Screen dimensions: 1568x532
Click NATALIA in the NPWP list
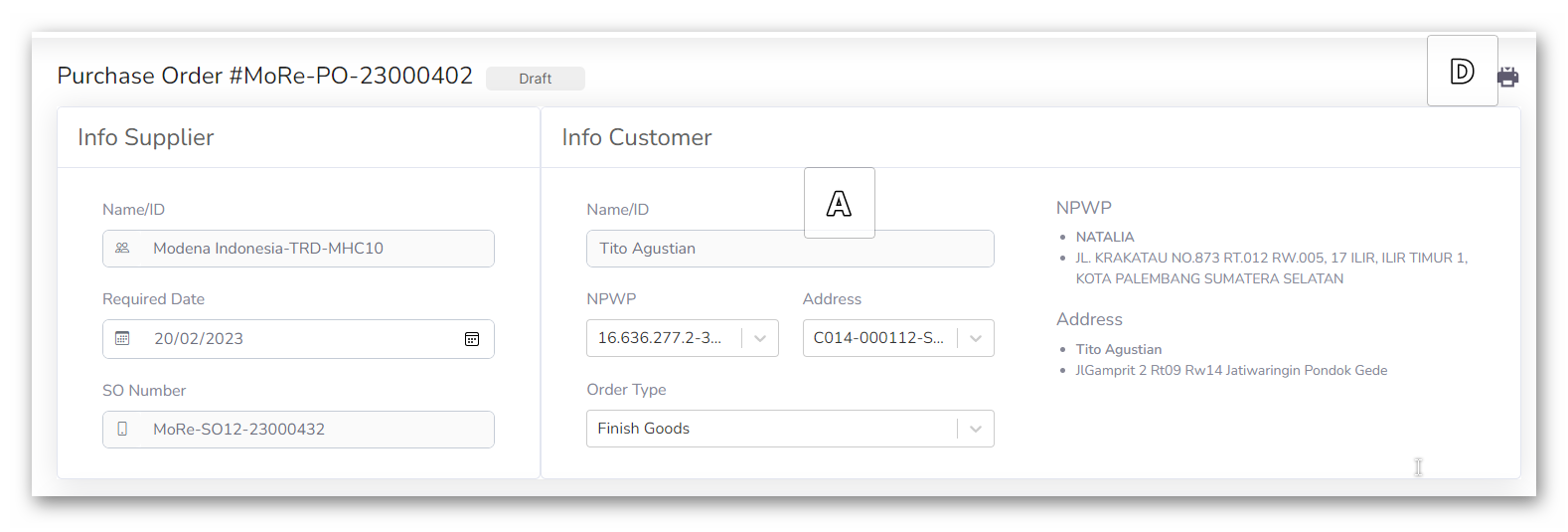point(1104,237)
